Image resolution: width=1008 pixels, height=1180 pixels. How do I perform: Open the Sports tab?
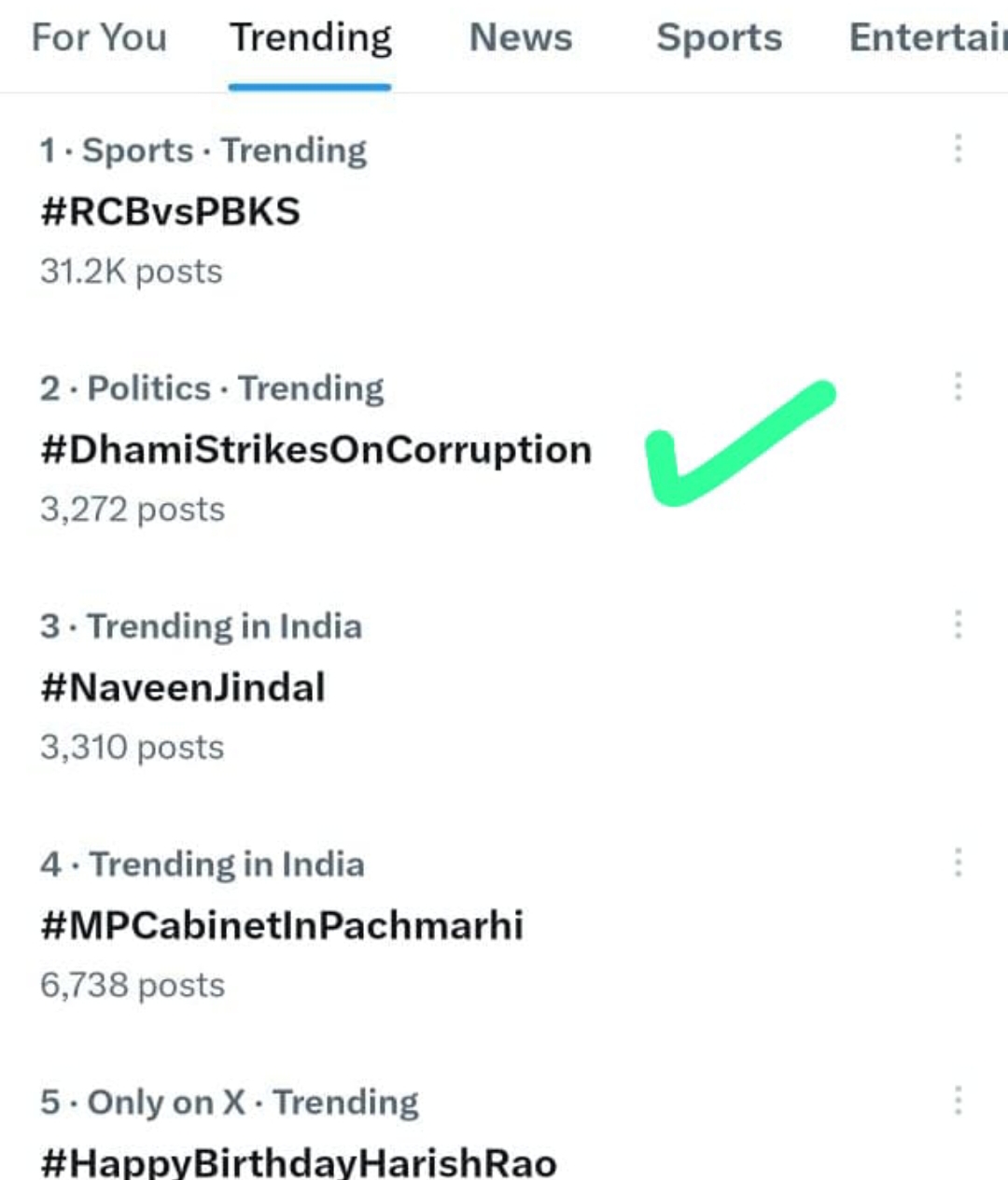719,38
